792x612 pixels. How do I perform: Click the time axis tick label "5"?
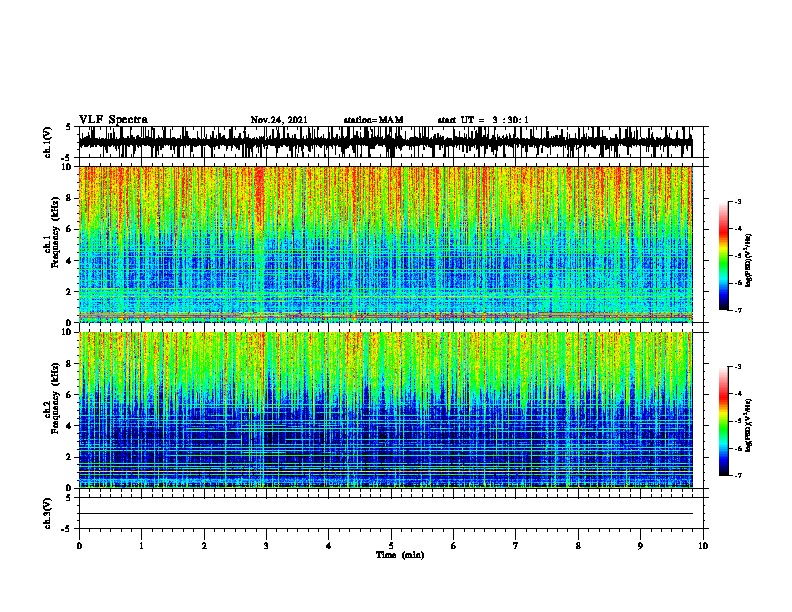coord(391,546)
